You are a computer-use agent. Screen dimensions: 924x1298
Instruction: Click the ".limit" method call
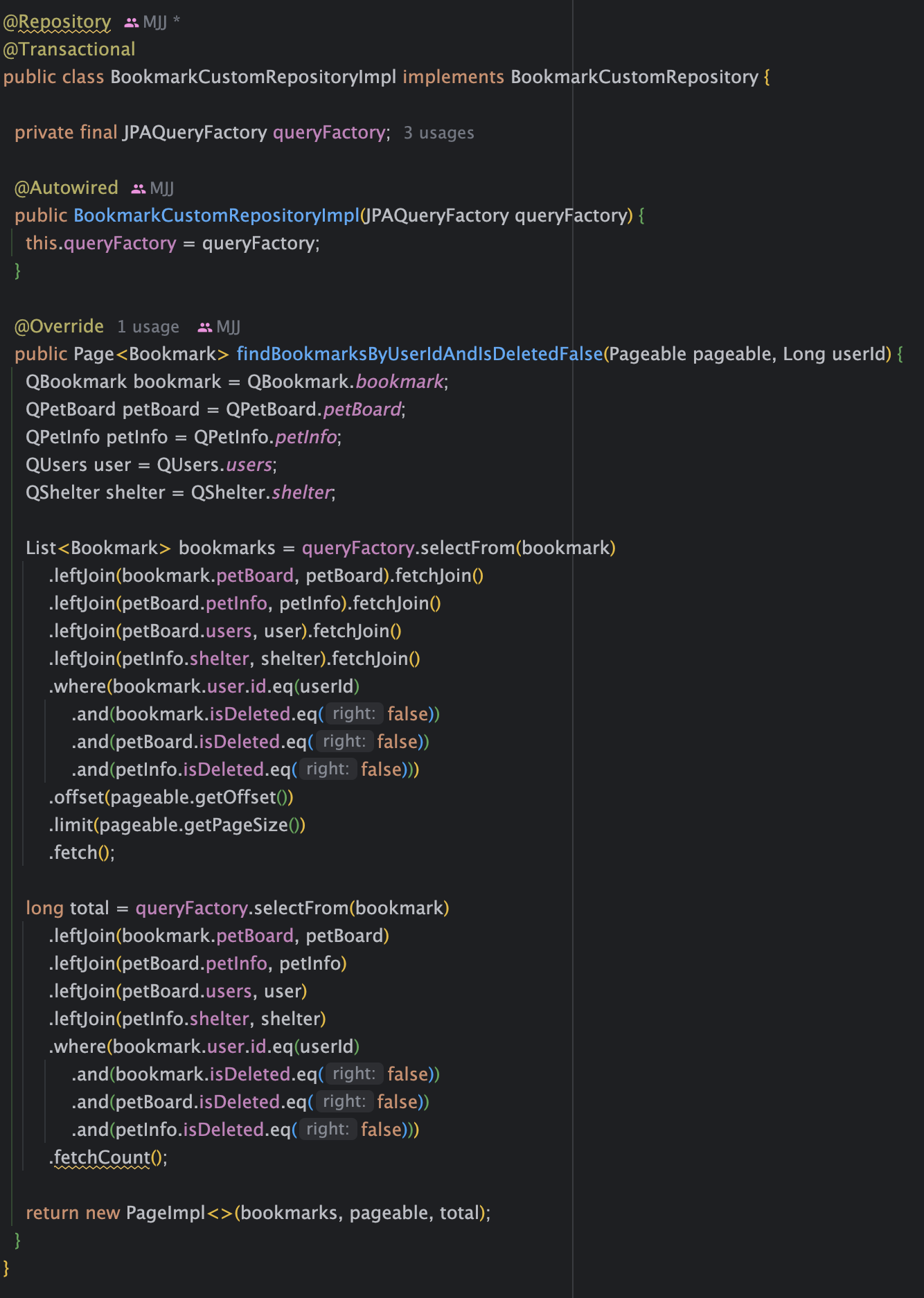tap(71, 825)
